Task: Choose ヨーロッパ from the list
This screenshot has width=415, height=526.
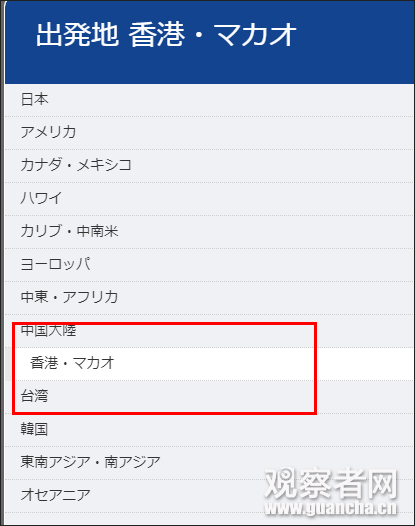Action: pyautogui.click(x=209, y=265)
